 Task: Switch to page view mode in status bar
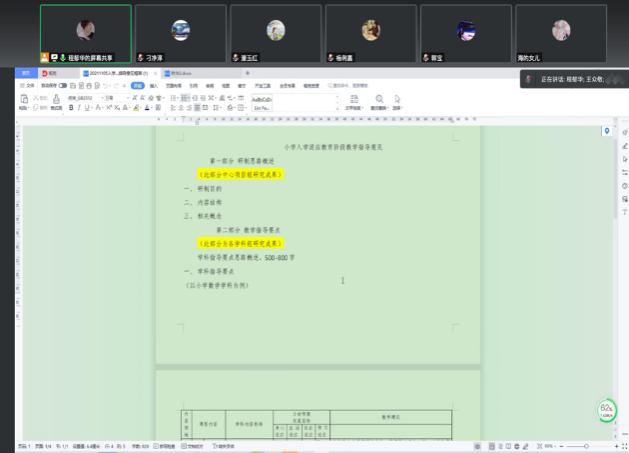[x=491, y=446]
